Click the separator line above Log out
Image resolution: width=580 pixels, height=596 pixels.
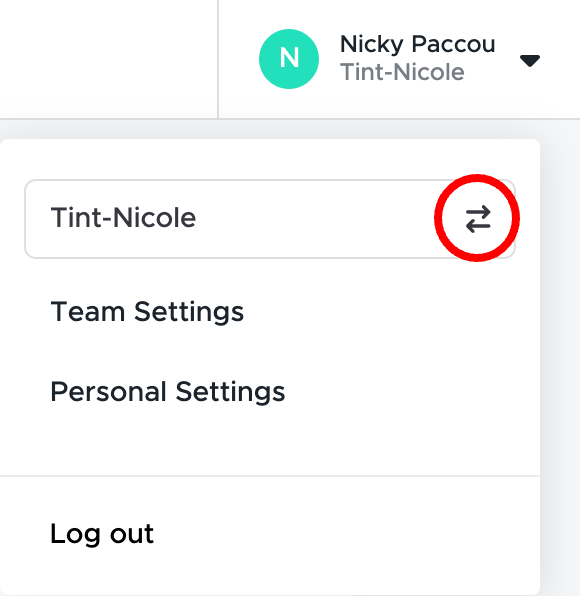(270, 476)
